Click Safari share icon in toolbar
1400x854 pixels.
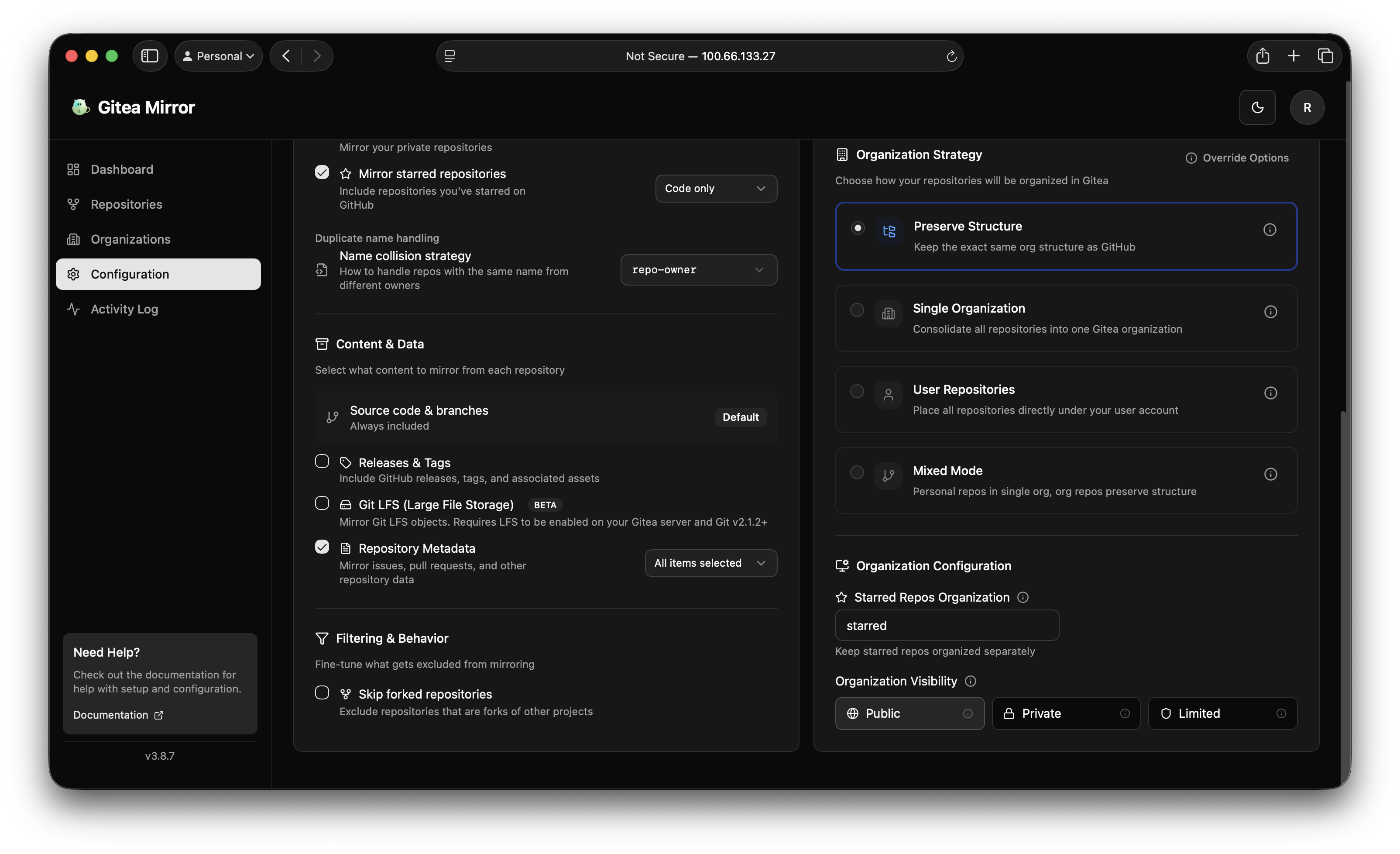tap(1262, 56)
